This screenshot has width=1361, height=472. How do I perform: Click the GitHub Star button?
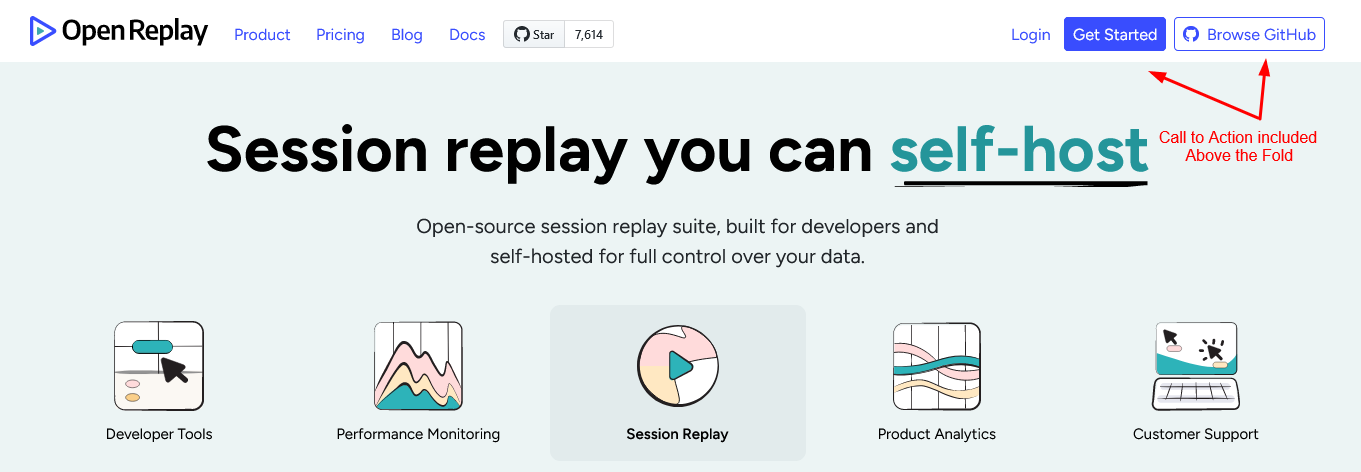pos(534,35)
